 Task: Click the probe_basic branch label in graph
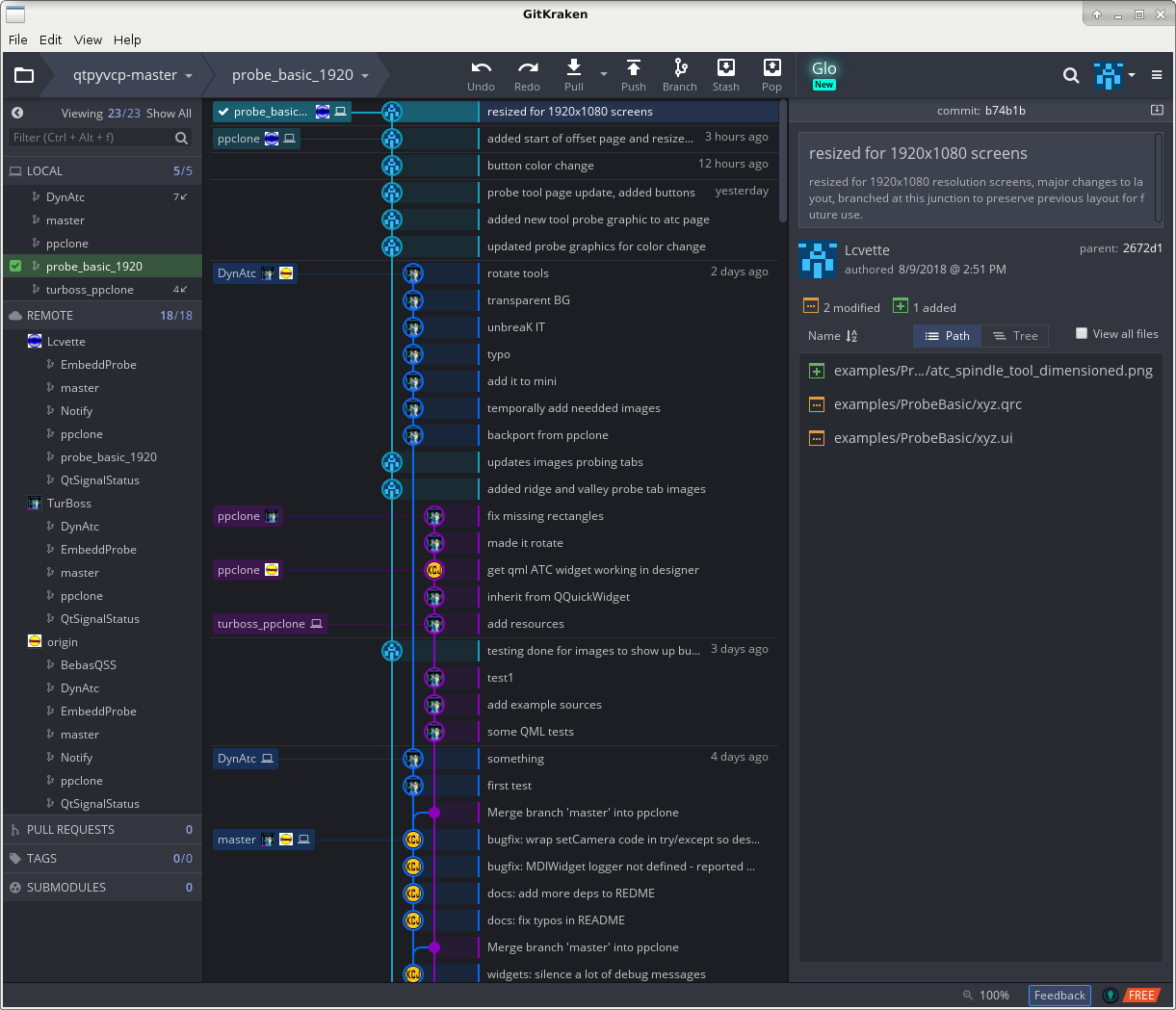point(282,112)
